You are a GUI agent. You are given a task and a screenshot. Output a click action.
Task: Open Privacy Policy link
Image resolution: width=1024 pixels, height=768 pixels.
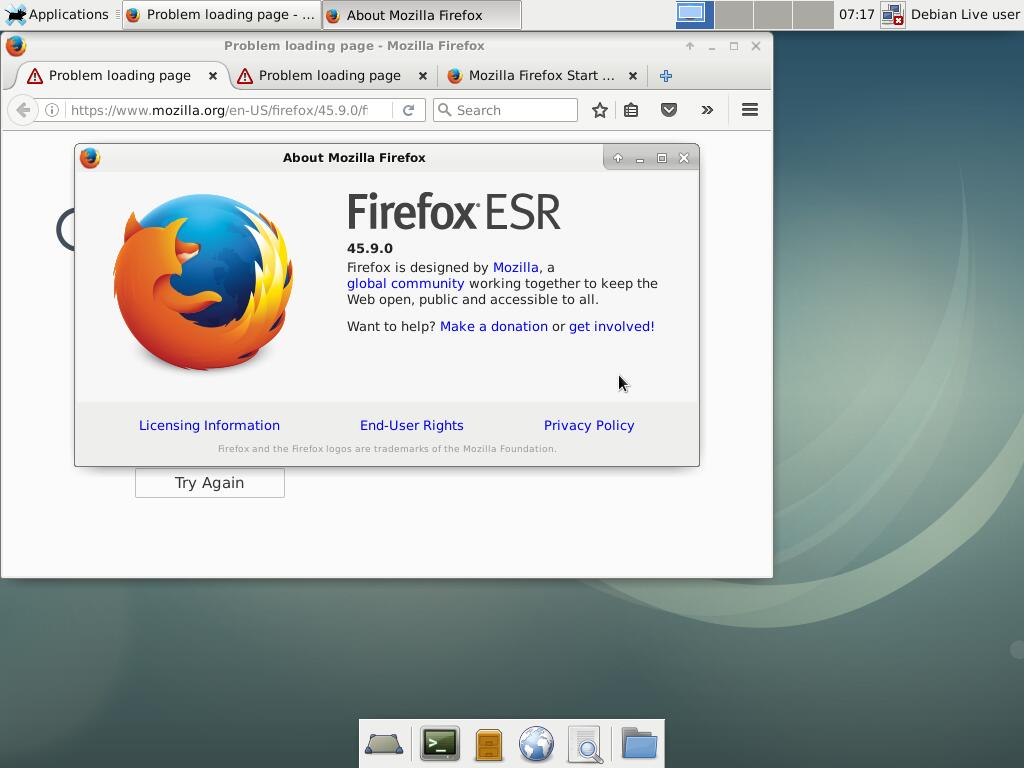click(589, 425)
